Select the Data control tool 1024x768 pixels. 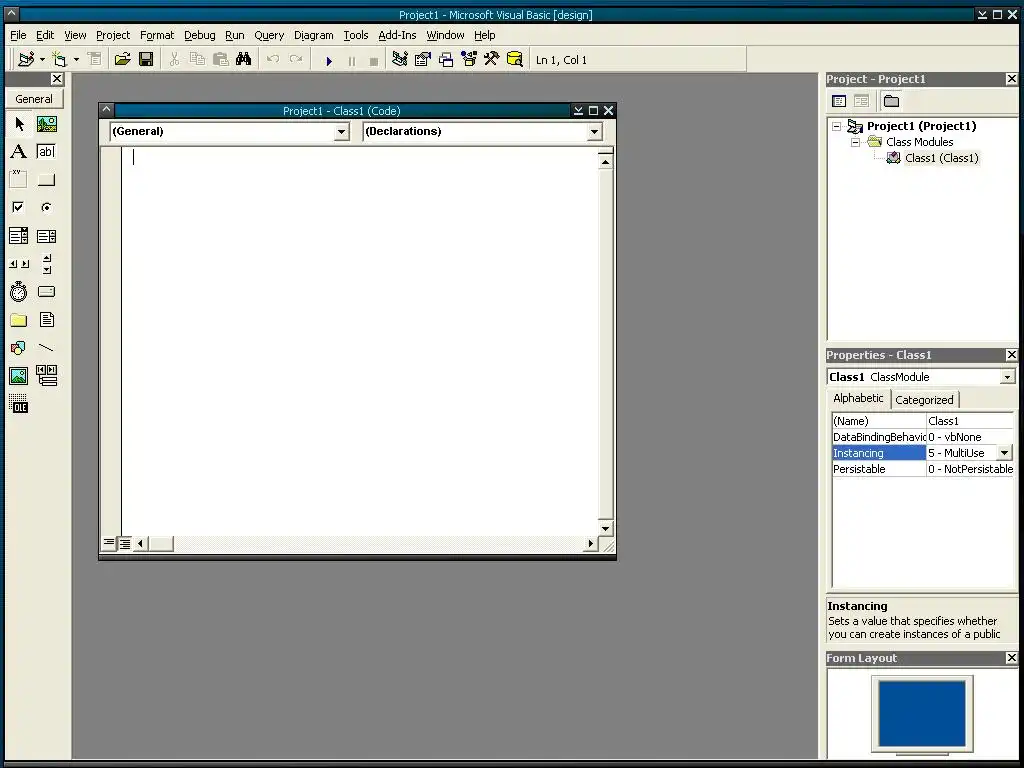point(46,376)
